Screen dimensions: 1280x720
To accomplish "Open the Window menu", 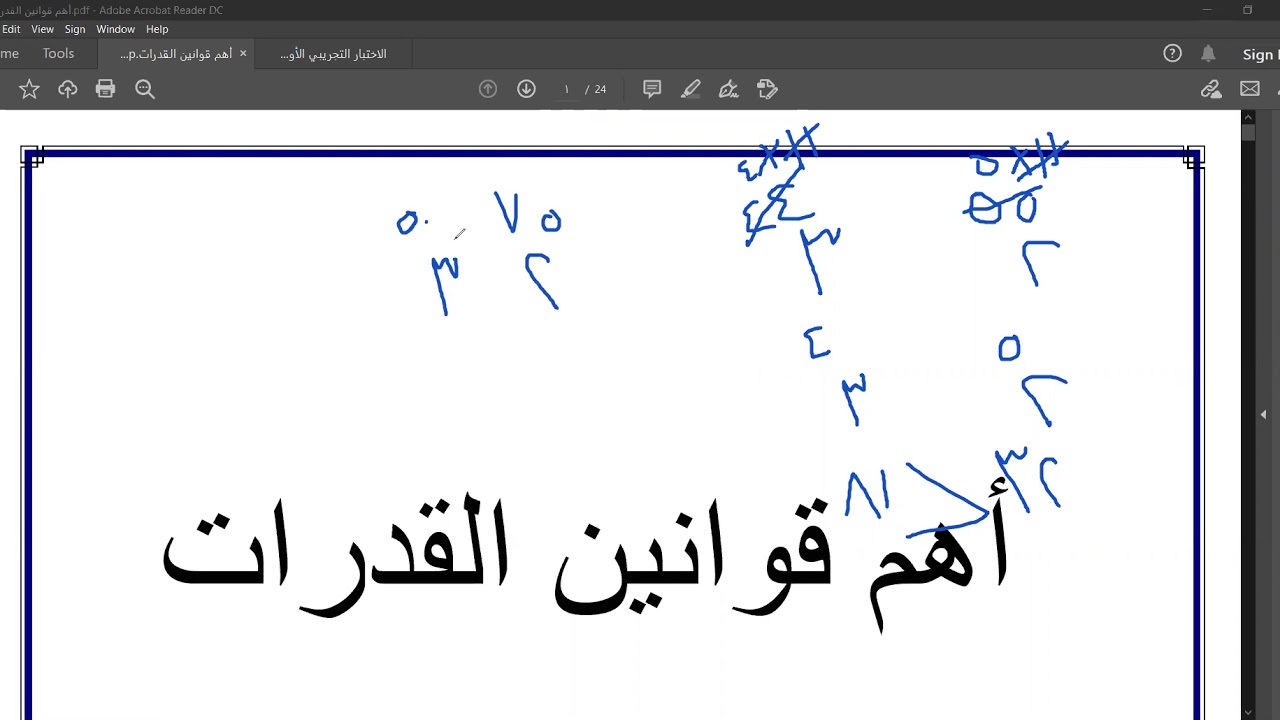I will coord(115,29).
